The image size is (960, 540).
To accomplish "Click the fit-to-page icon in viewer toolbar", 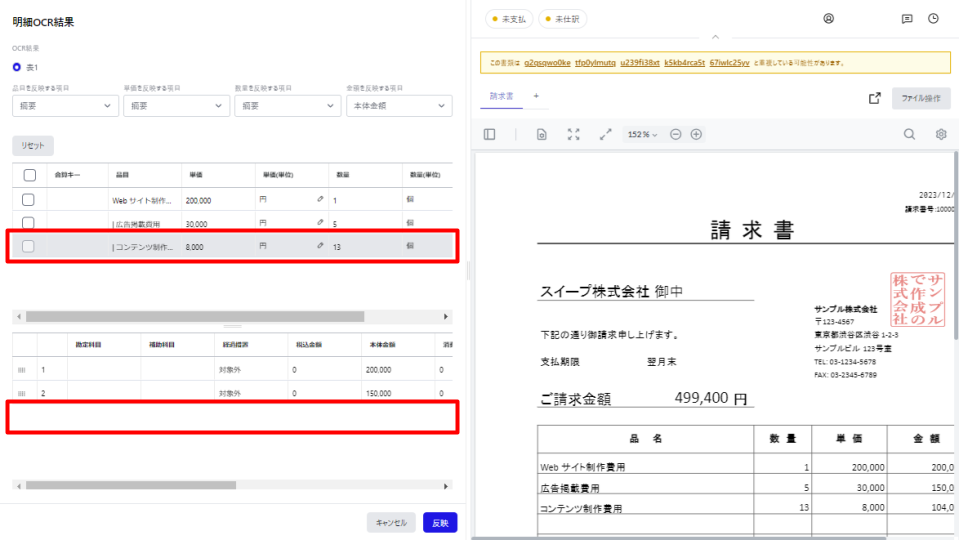I will tap(573, 134).
